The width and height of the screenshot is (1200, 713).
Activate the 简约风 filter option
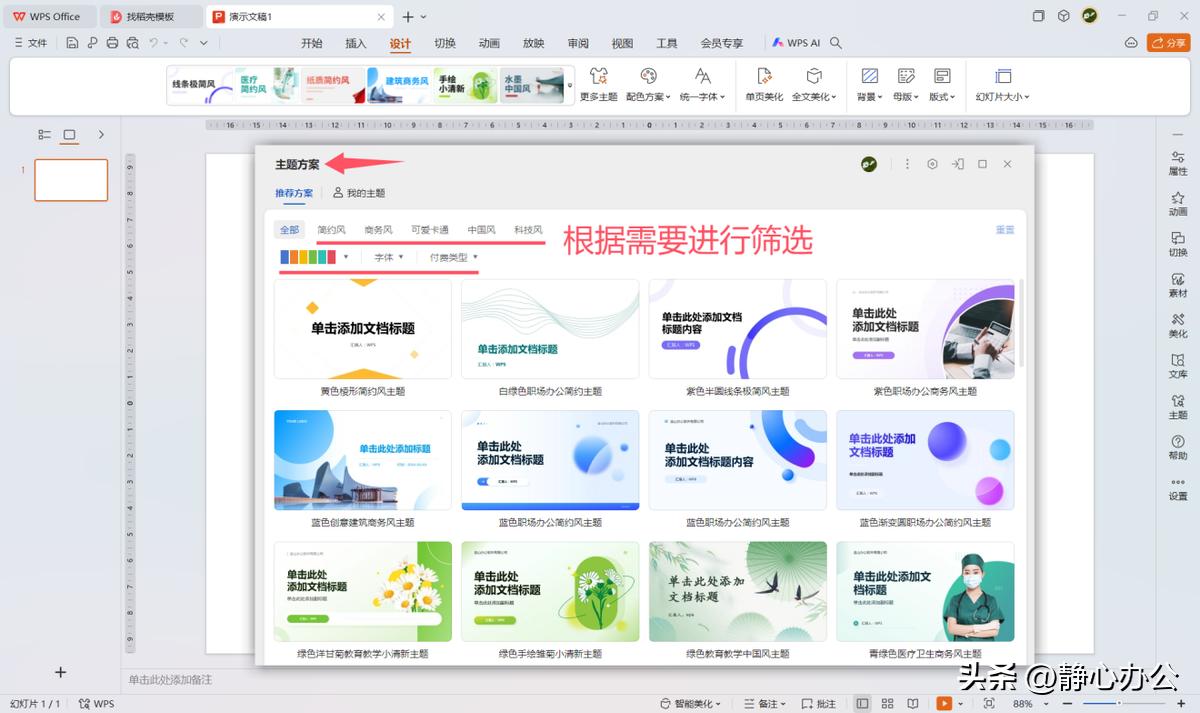coord(333,229)
